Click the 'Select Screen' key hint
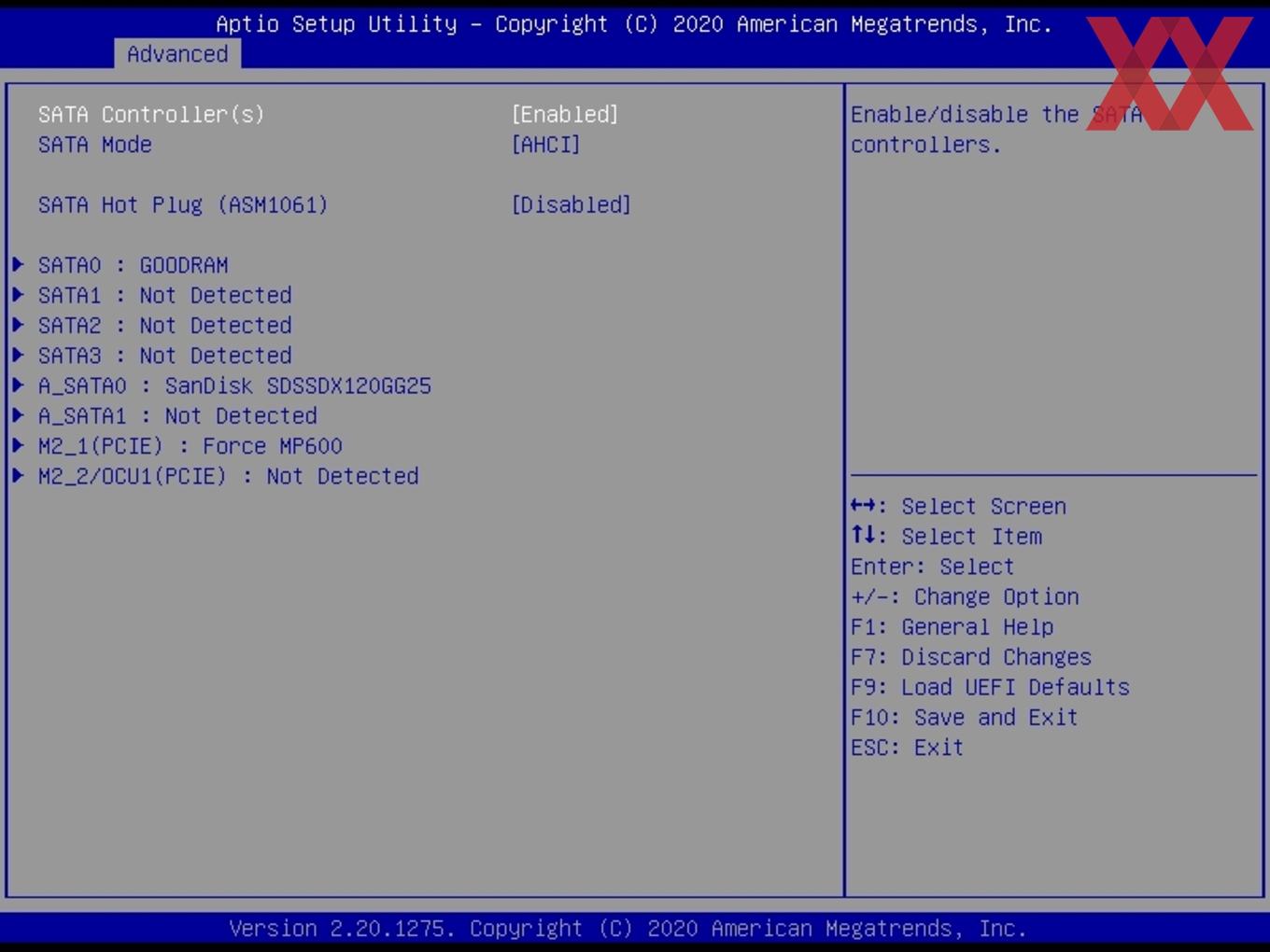This screenshot has width=1270, height=952. click(x=958, y=506)
